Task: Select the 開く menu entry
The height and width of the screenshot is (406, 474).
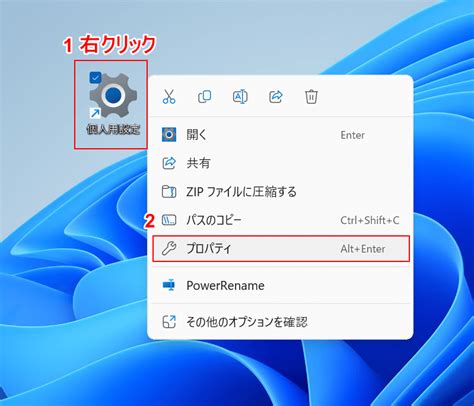Action: pyautogui.click(x=281, y=135)
